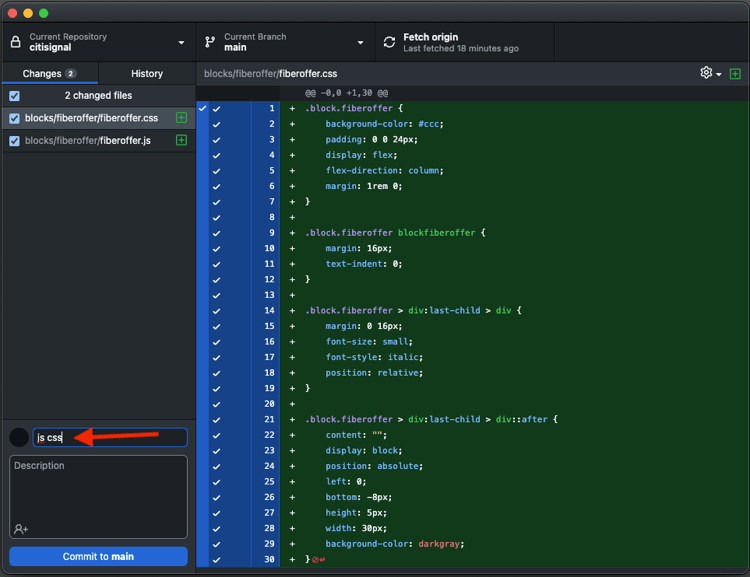Toggle the hunk selection checkmark in diff gutter
The width and height of the screenshot is (750, 577).
pos(202,108)
